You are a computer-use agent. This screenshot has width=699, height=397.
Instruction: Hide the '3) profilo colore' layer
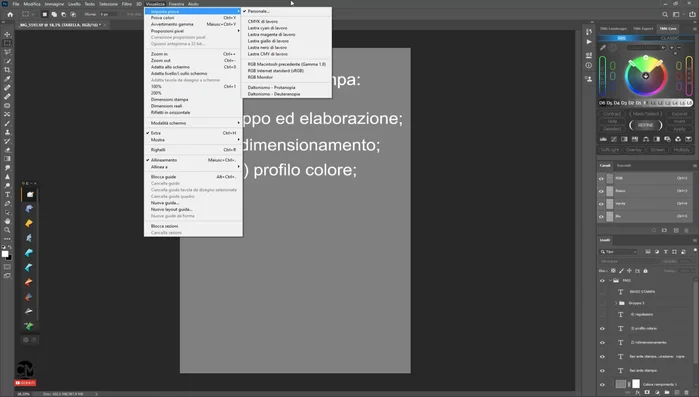pos(602,328)
